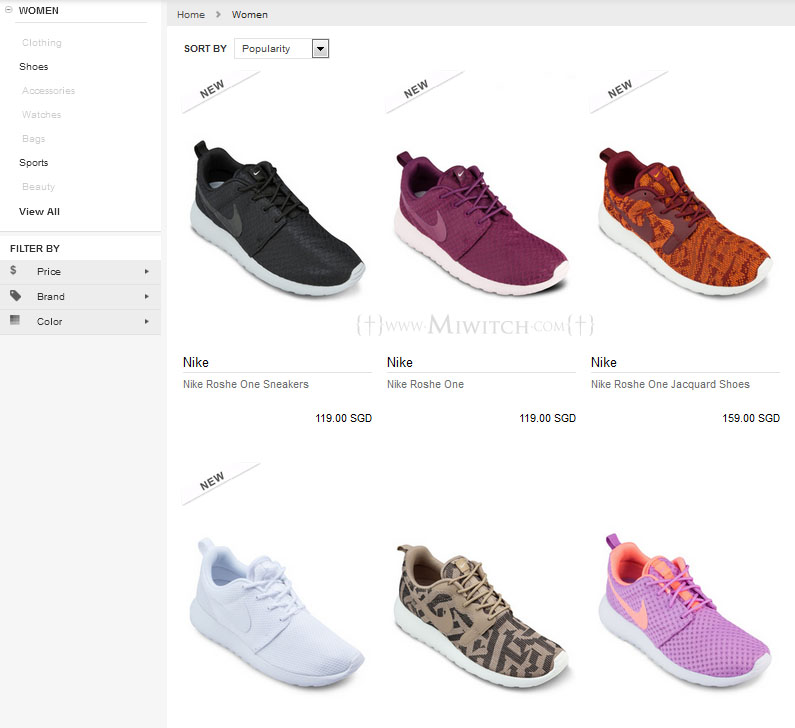This screenshot has width=795, height=728.
Task: Expand the Color filter arrow
Action: click(x=147, y=321)
